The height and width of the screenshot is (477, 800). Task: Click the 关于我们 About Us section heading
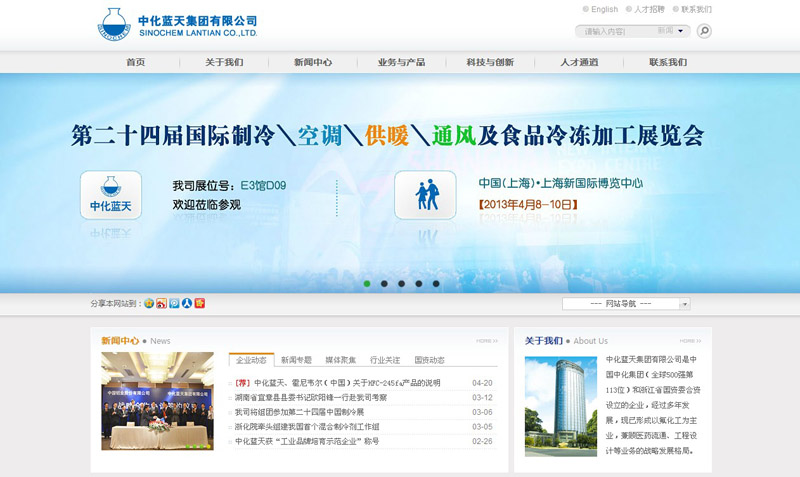(566, 341)
